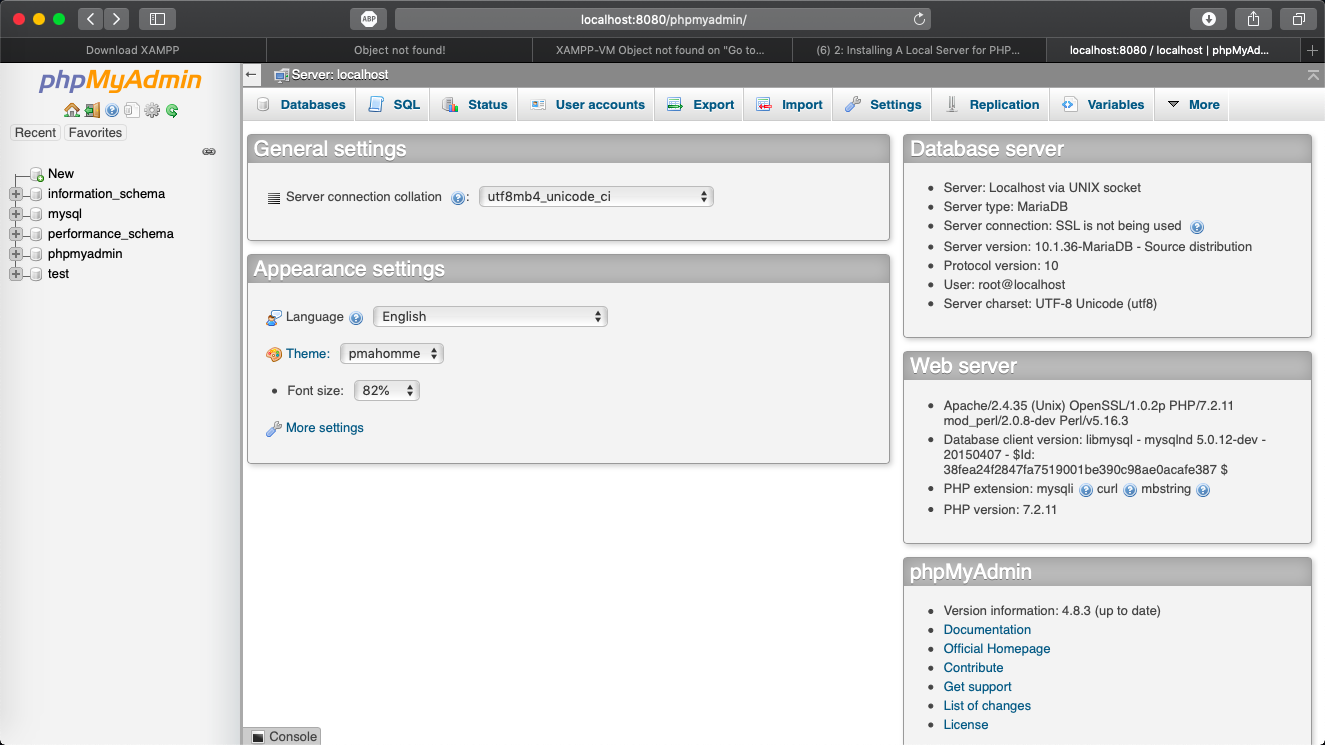This screenshot has height=745, width=1325.
Task: Click the Safari share icon
Action: (1253, 18)
